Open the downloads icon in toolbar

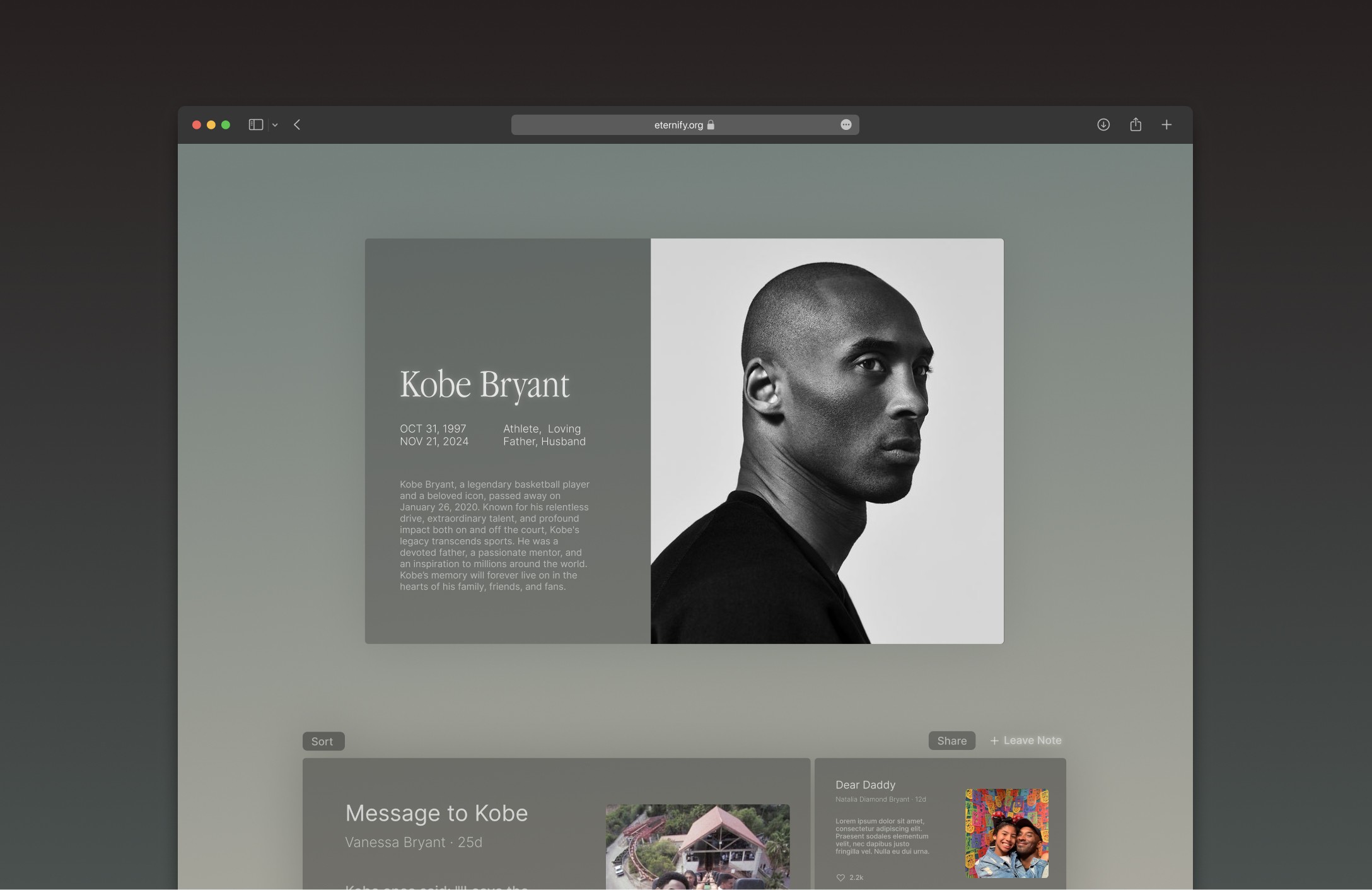[1103, 125]
